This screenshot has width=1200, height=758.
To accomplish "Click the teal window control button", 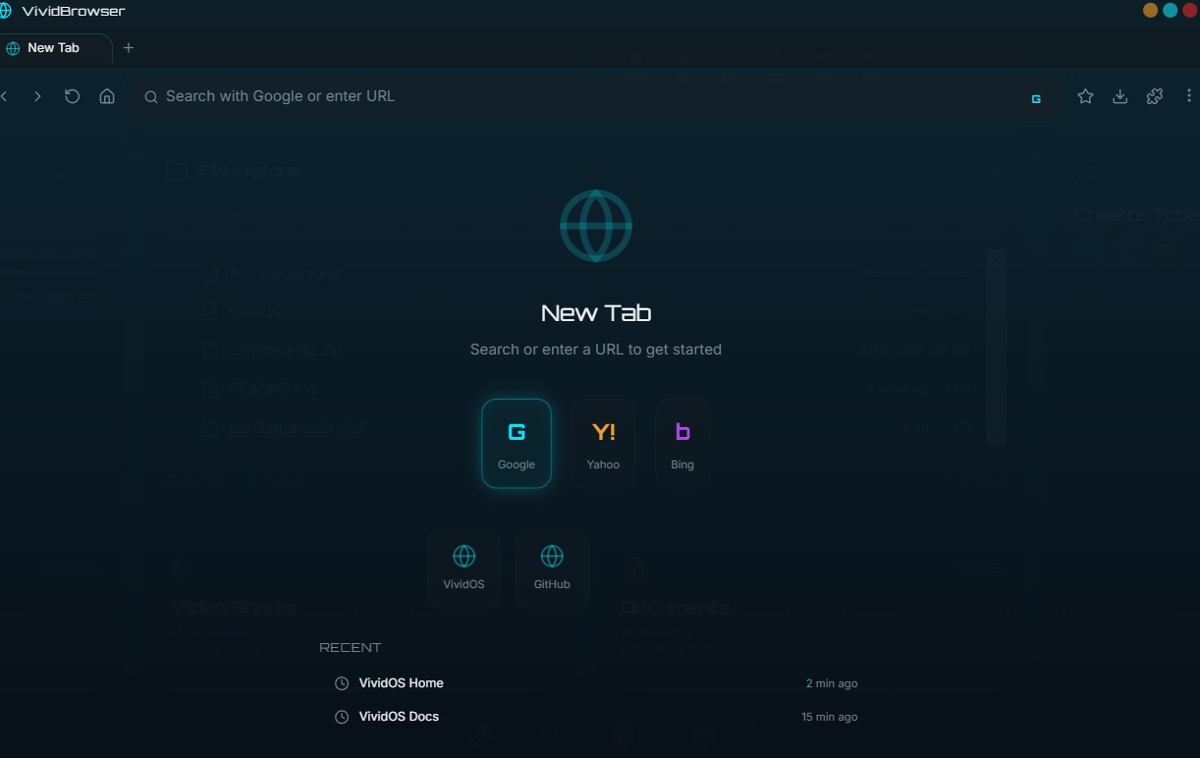I will [1170, 11].
